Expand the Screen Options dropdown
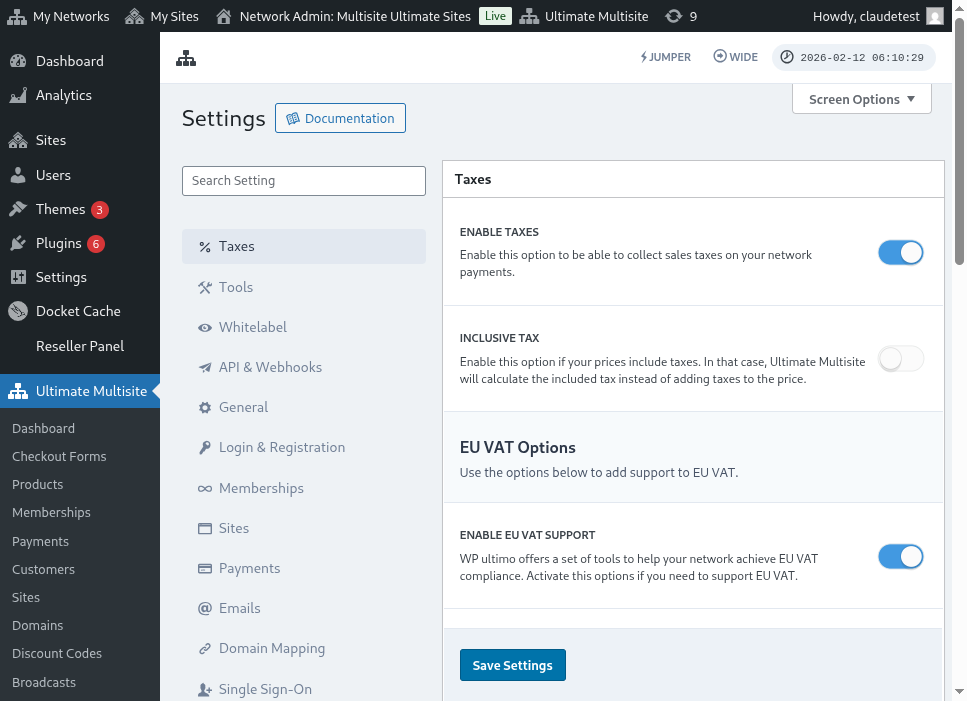The image size is (967, 701). (862, 99)
